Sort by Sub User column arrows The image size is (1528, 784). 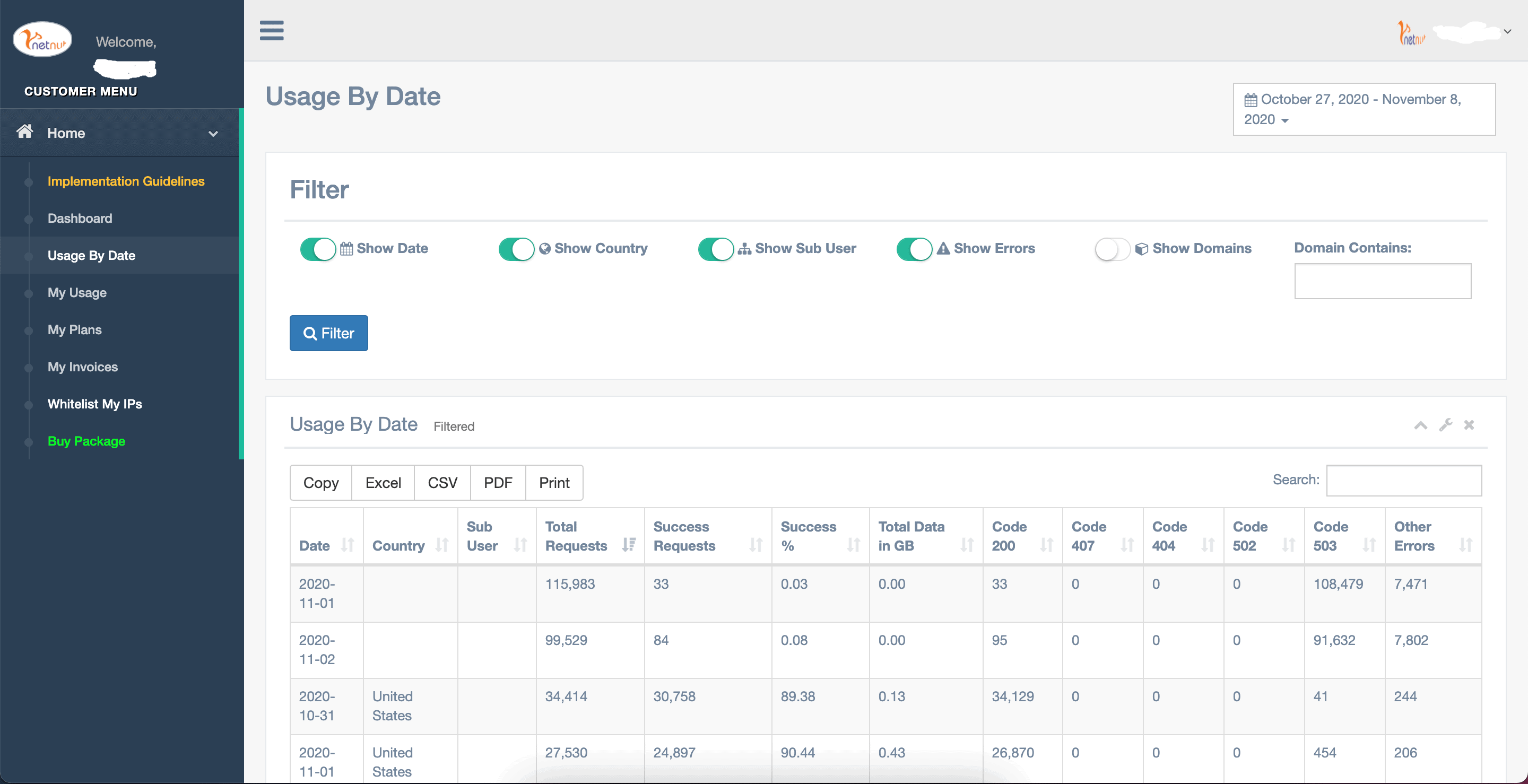pyautogui.click(x=520, y=544)
